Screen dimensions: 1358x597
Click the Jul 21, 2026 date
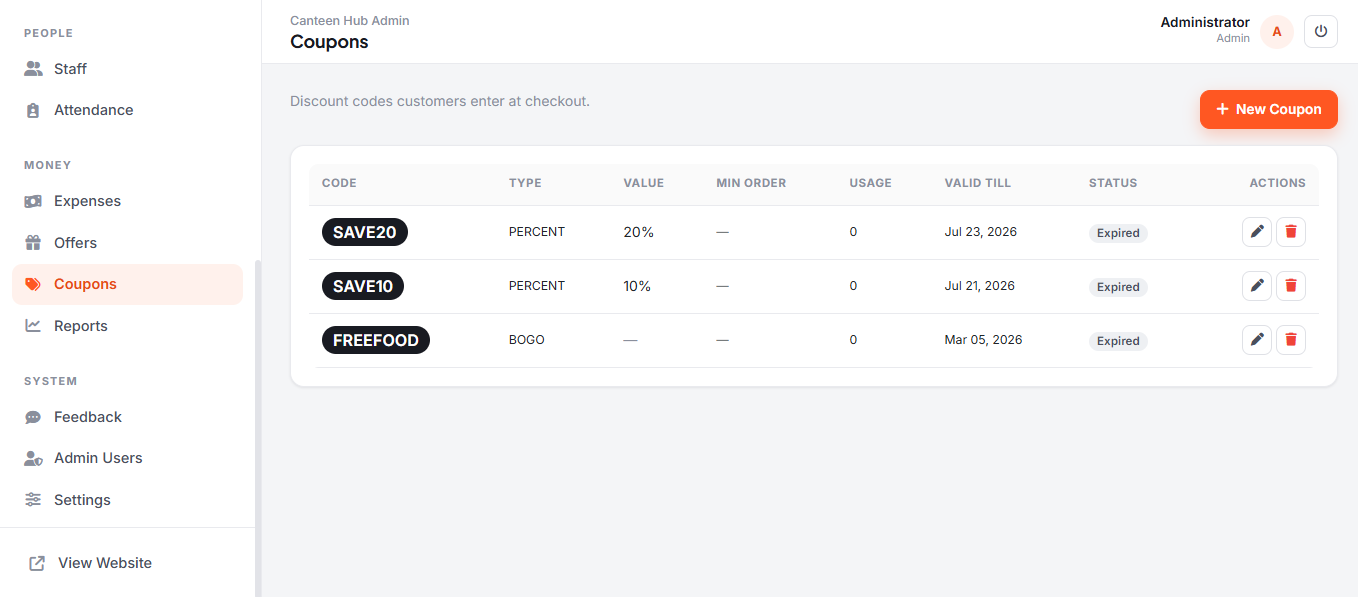point(979,286)
